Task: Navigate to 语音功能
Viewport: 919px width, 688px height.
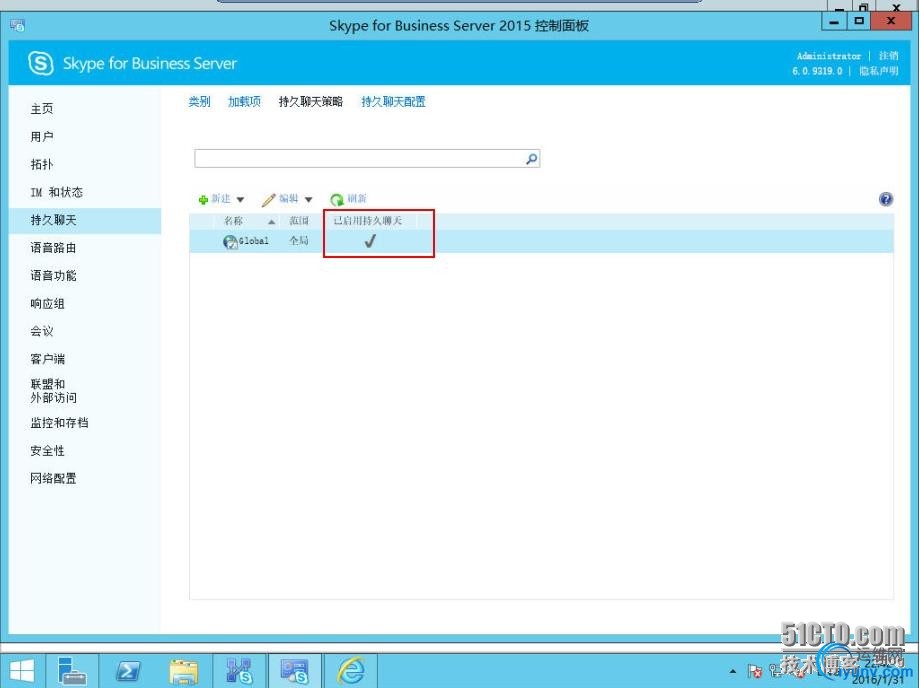Action: (53, 275)
